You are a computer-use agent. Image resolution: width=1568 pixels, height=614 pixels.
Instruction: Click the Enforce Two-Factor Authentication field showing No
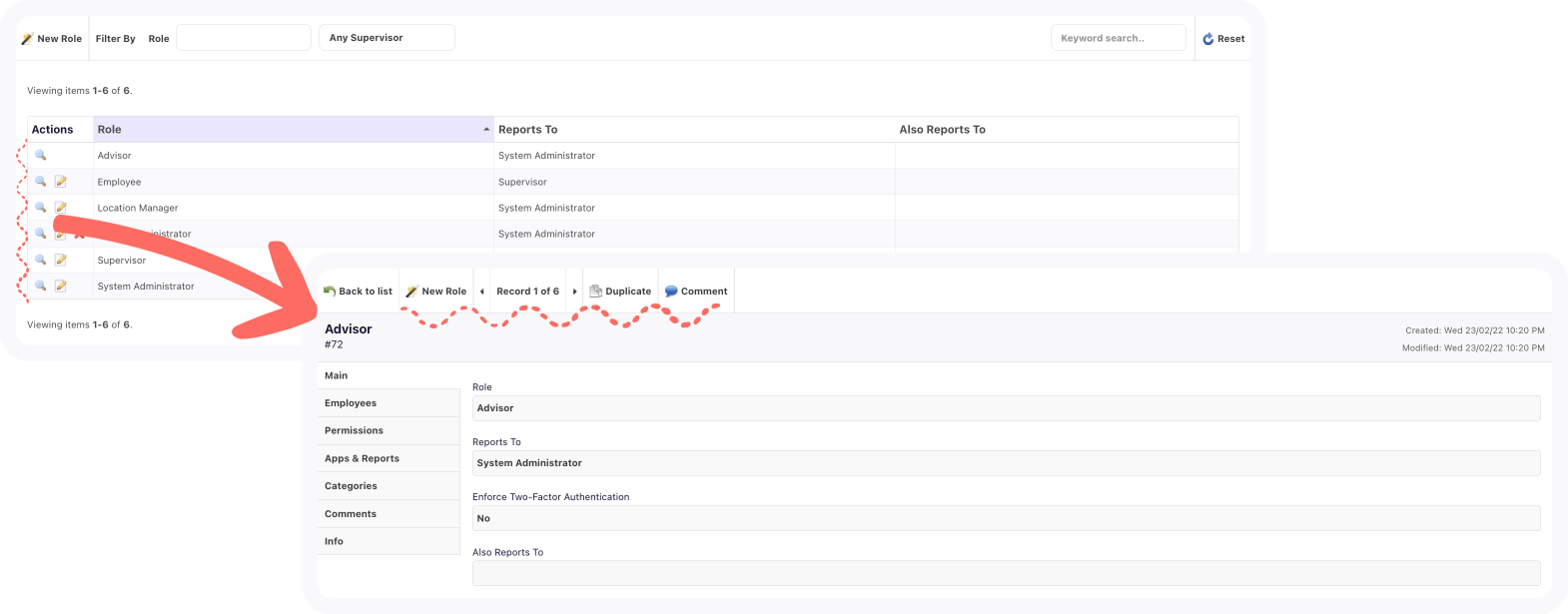click(x=1006, y=518)
